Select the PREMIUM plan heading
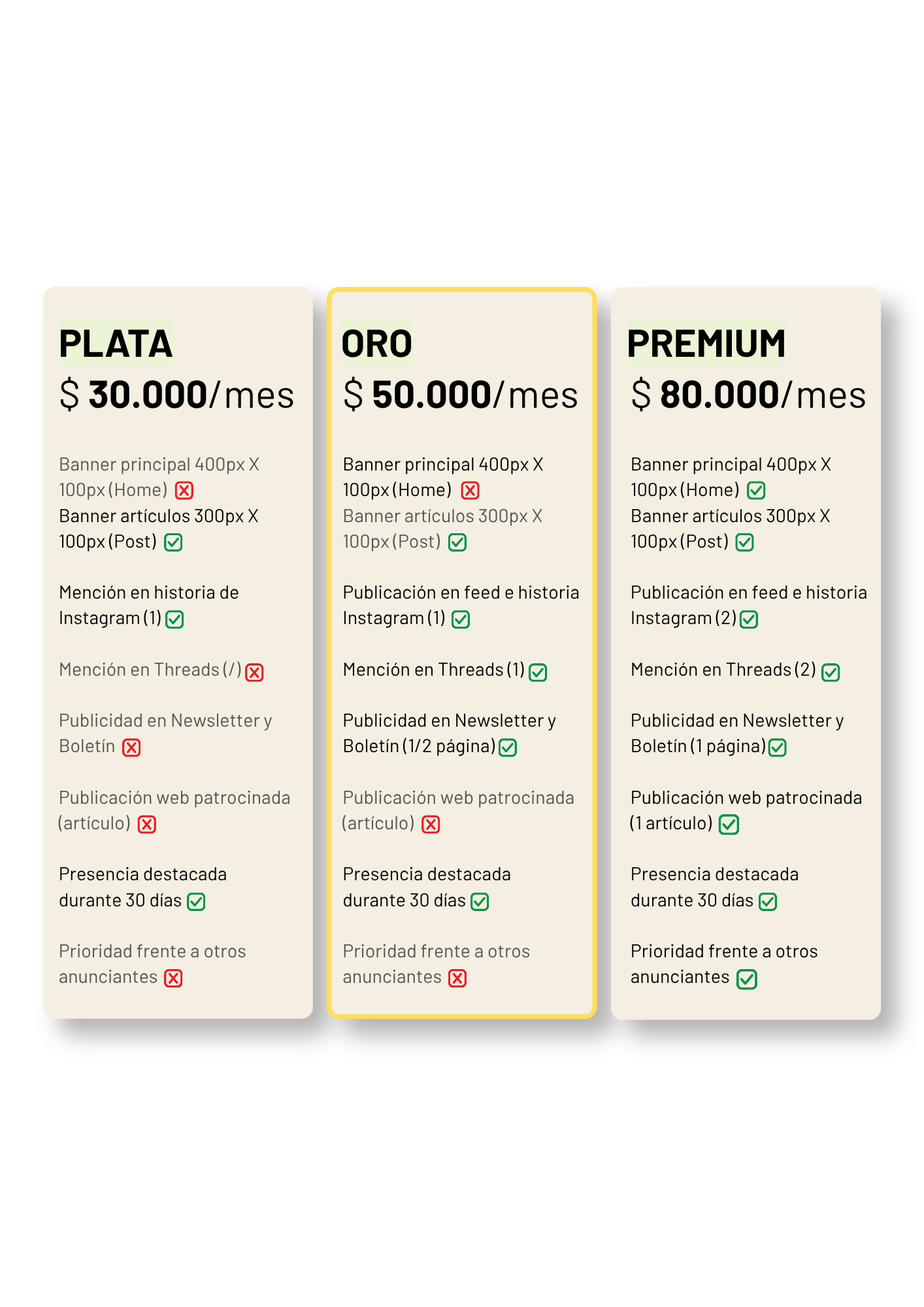Image resolution: width=924 pixels, height=1307 pixels. (706, 343)
